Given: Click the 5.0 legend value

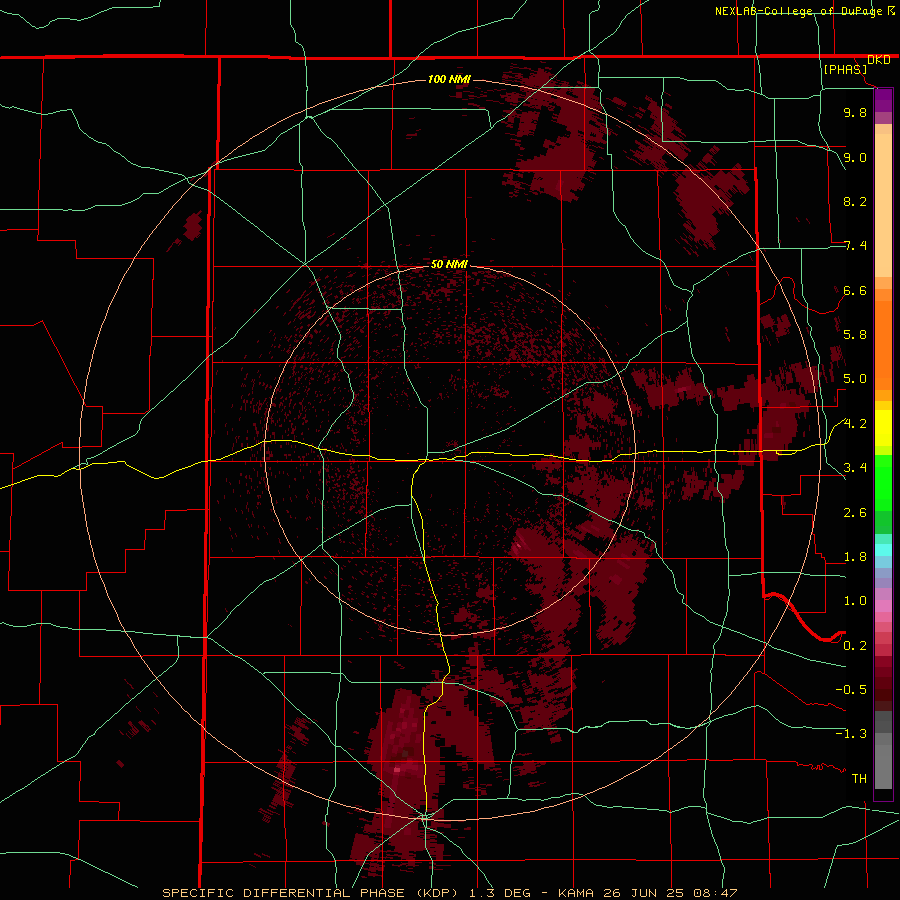Looking at the screenshot, I should click(x=855, y=379).
